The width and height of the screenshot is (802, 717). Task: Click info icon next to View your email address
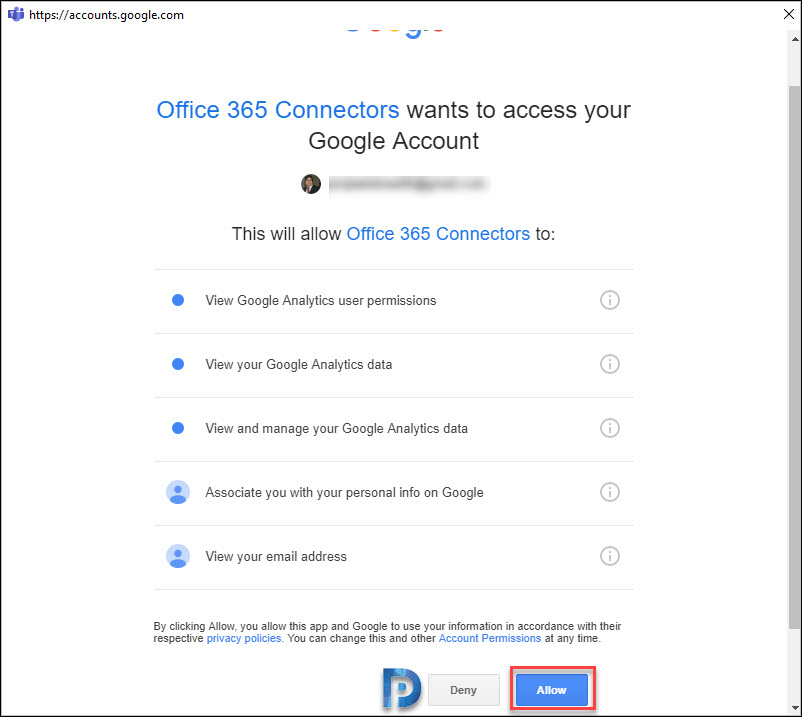click(609, 556)
